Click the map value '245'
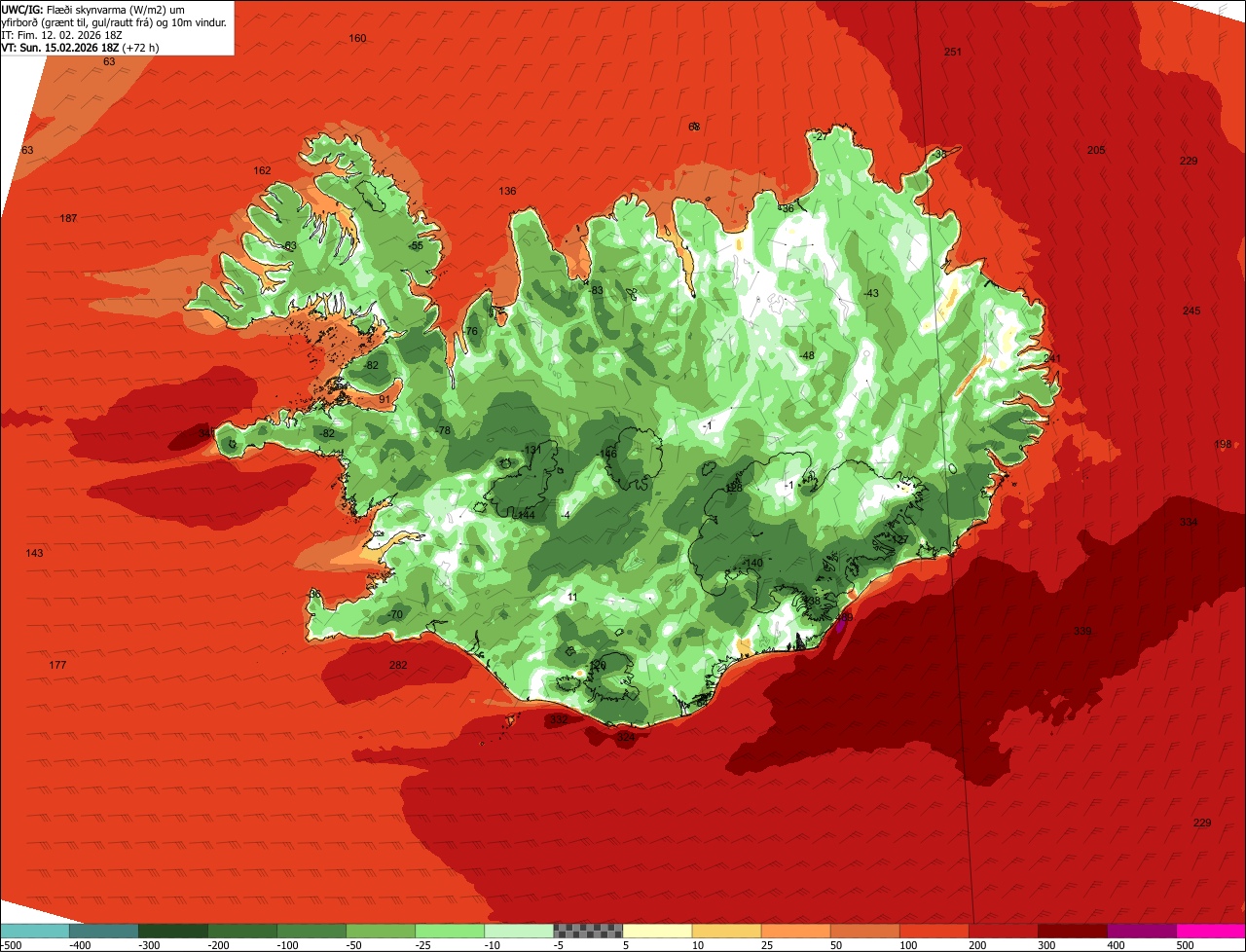1246x952 pixels. click(1191, 311)
